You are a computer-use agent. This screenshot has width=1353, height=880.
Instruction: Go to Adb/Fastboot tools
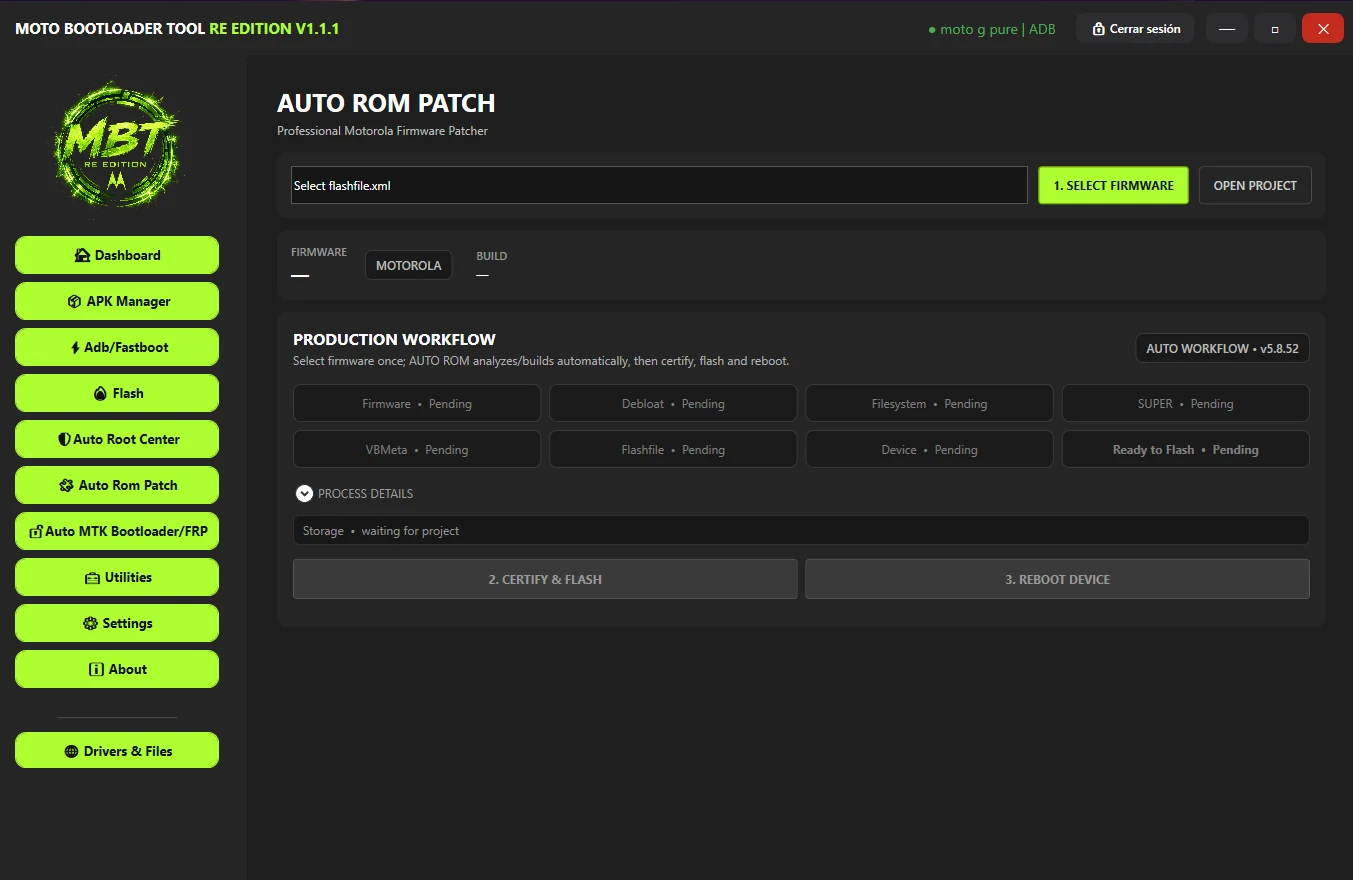click(117, 347)
